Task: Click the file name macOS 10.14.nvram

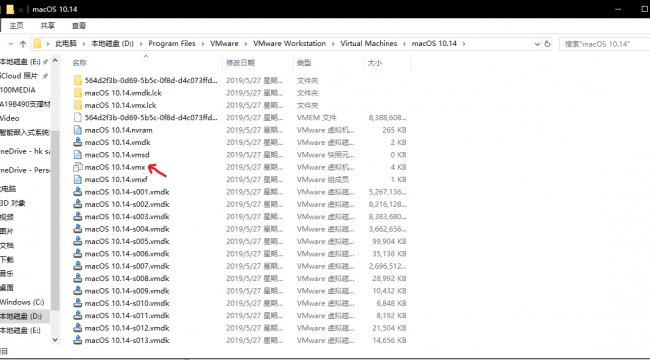Action: [119, 130]
